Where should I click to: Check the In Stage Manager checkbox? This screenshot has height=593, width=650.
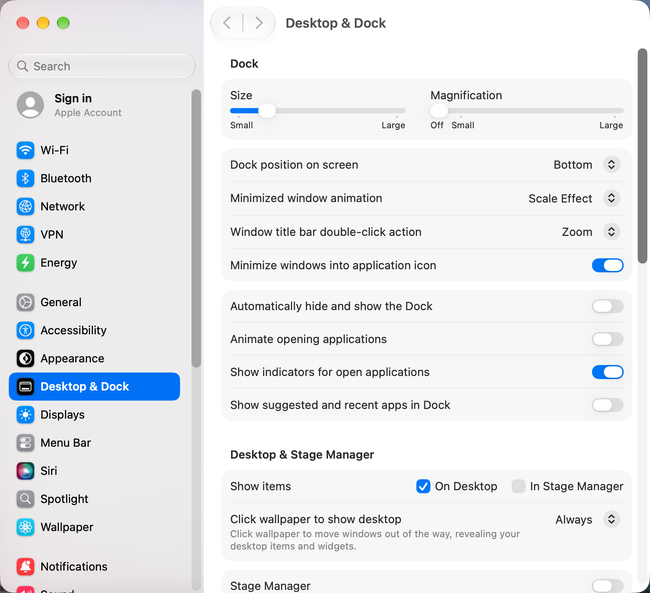[x=518, y=486]
